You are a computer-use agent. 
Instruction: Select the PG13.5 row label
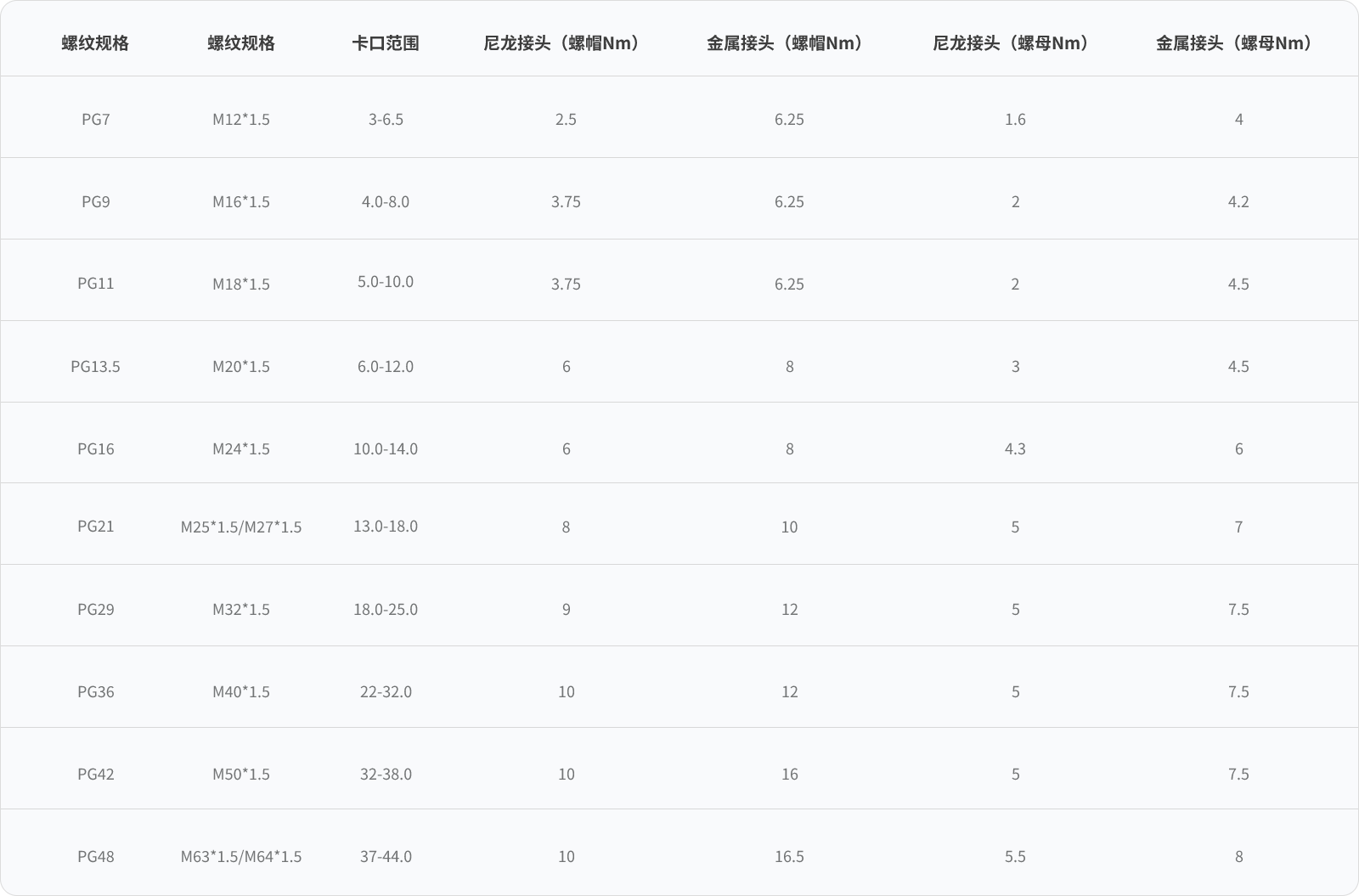pos(95,367)
